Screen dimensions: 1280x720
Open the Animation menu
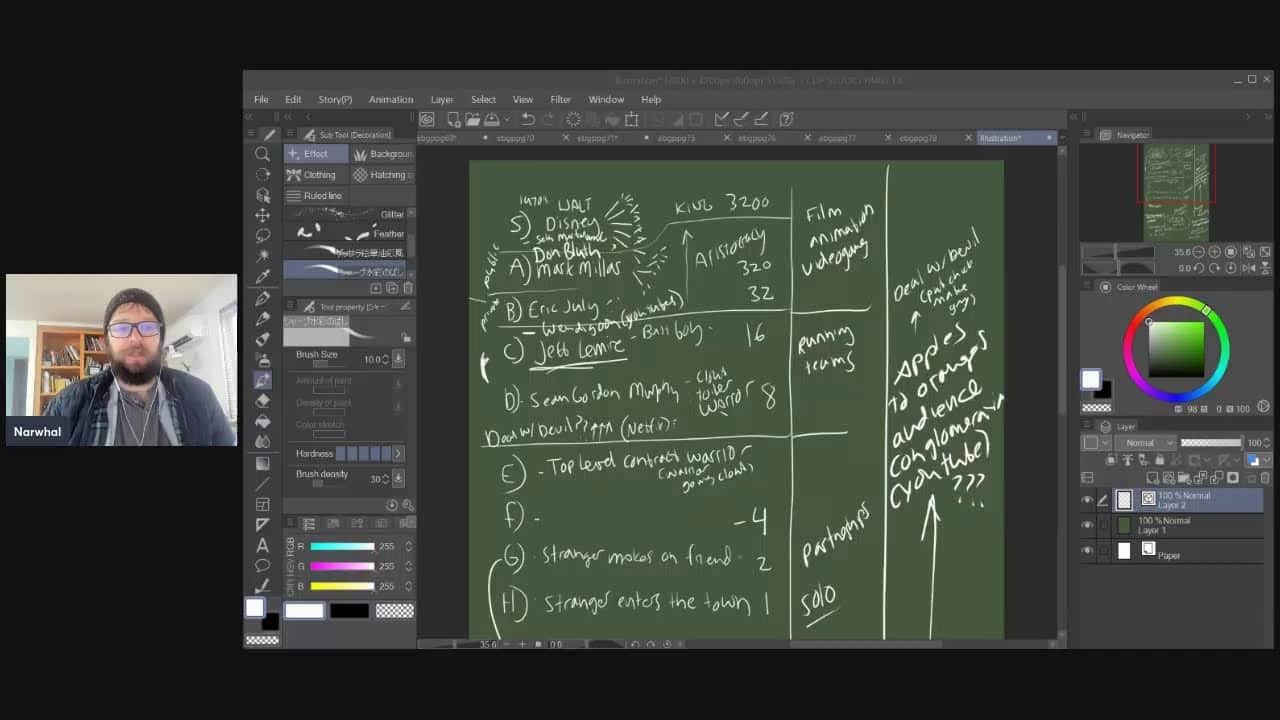[x=390, y=100]
